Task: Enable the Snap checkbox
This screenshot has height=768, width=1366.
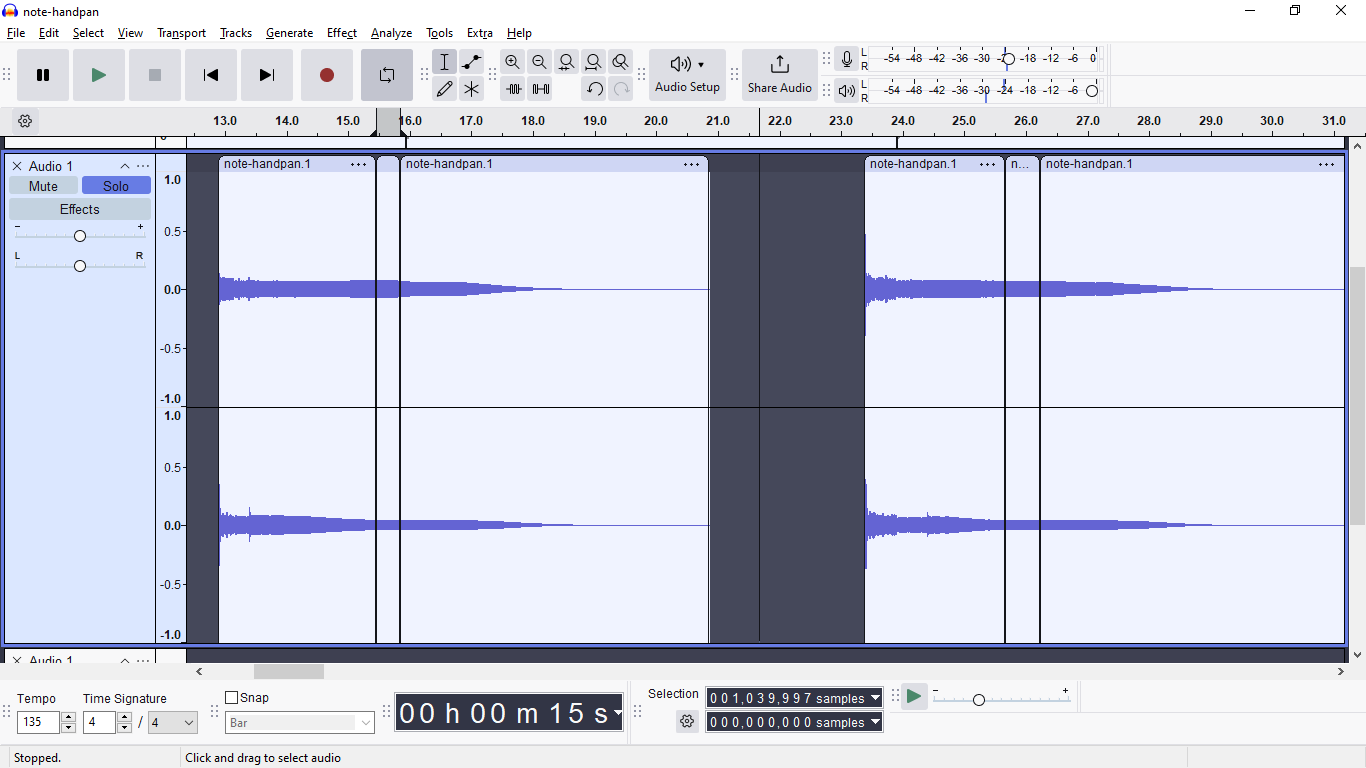Action: click(x=232, y=698)
